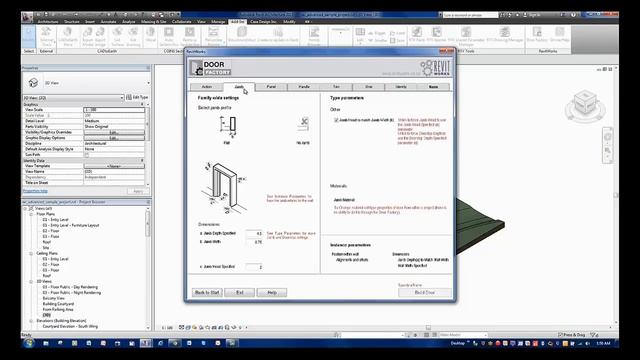Click Visibility/Graphics Overrides Edit button
Viewport: 640px width, 360px height.
coord(114,132)
